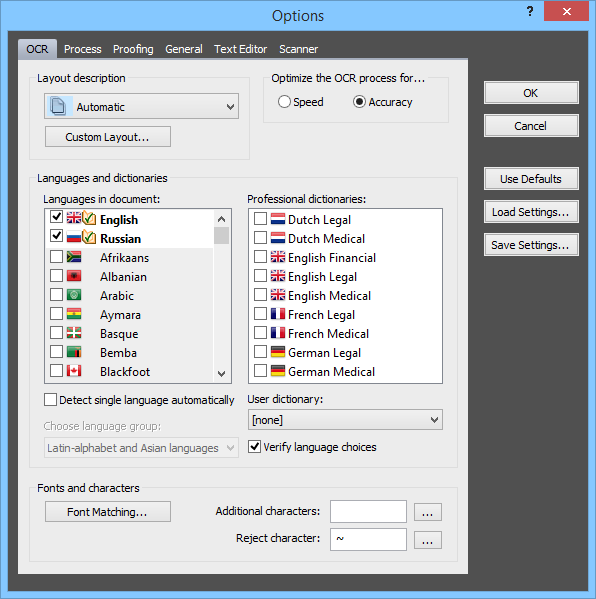
Task: Click the Canadian flag beside Blackfoot
Action: (74, 370)
